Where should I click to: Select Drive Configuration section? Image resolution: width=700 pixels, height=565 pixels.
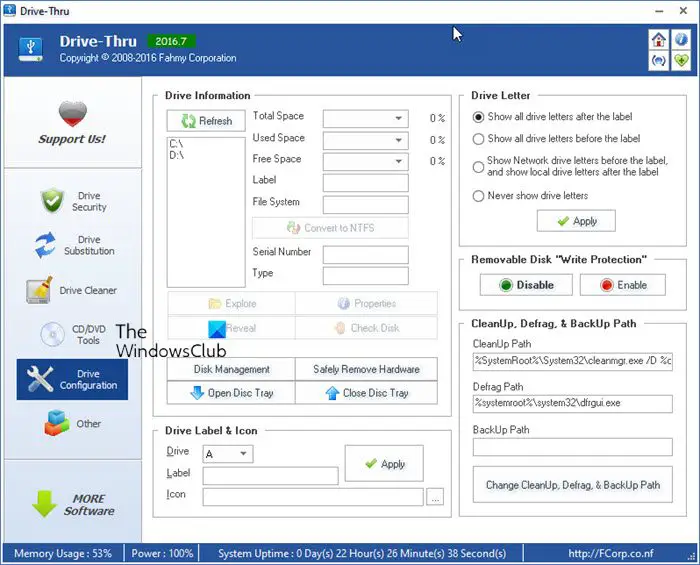[72, 379]
